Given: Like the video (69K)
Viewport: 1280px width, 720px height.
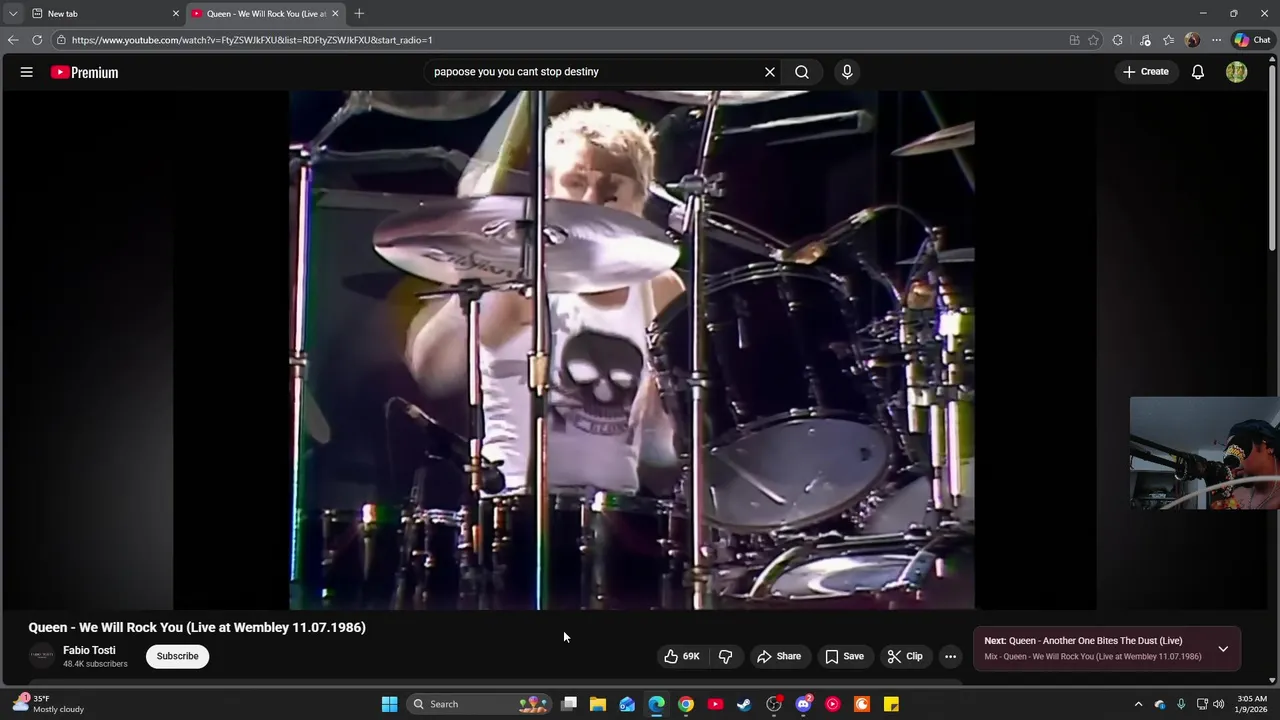Looking at the screenshot, I should (681, 656).
